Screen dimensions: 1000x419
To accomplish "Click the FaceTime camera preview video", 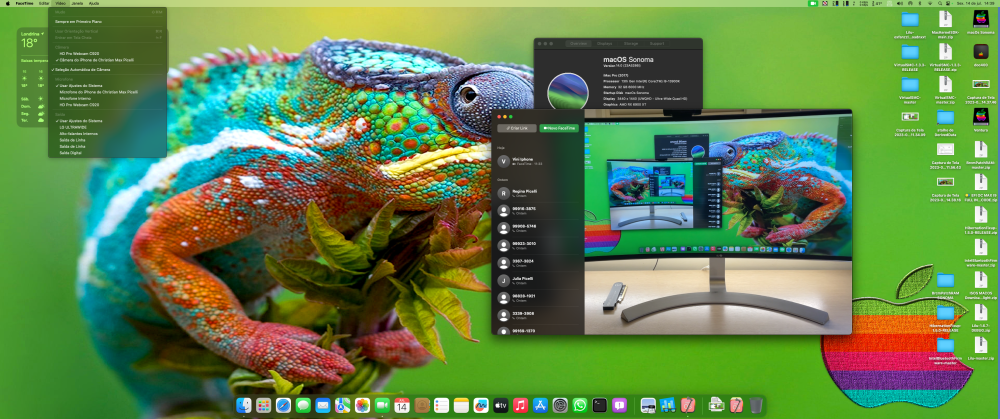I will pos(718,222).
